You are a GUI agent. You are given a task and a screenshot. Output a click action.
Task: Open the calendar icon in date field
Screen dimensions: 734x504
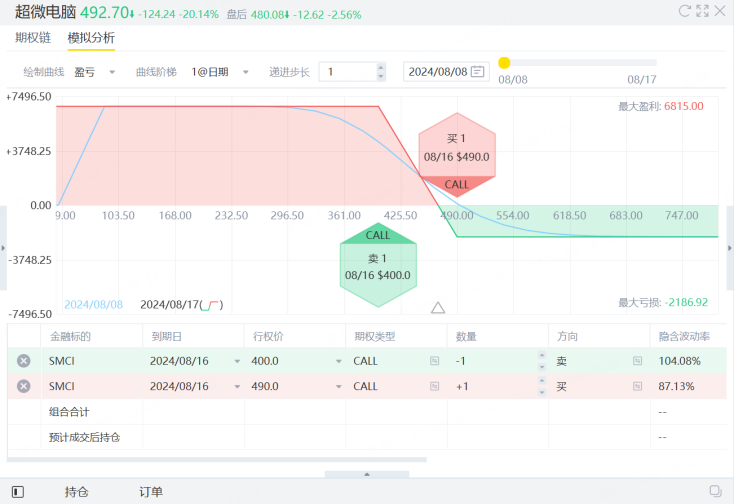[477, 72]
